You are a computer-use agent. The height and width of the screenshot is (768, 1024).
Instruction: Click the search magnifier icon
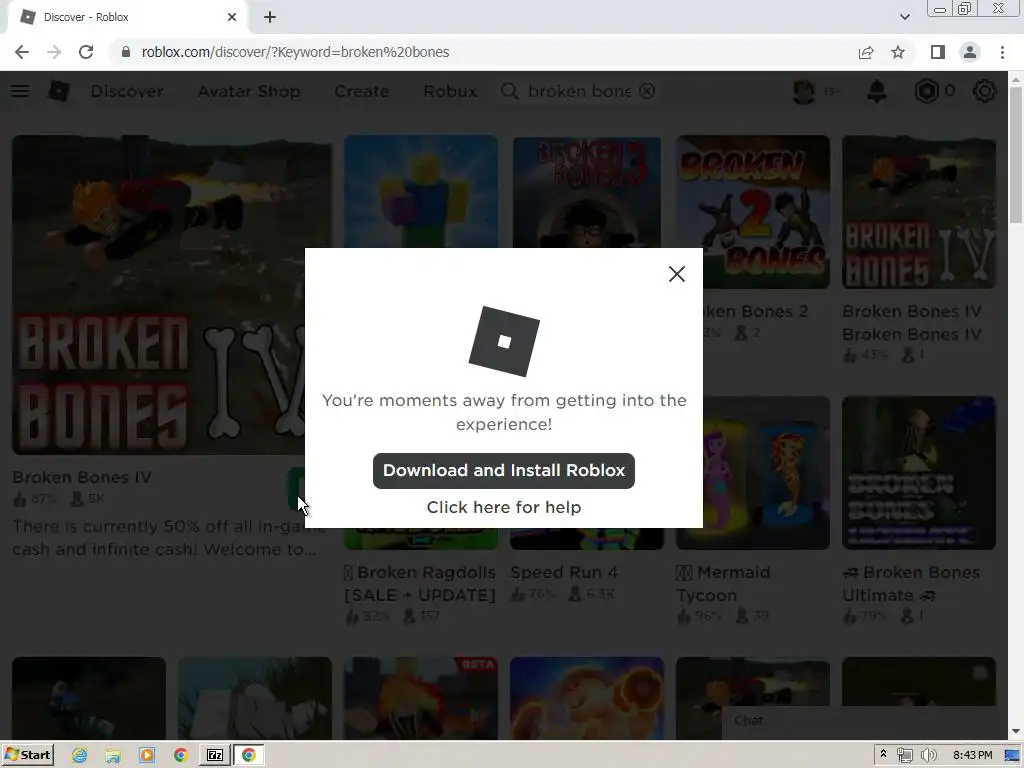(x=509, y=91)
